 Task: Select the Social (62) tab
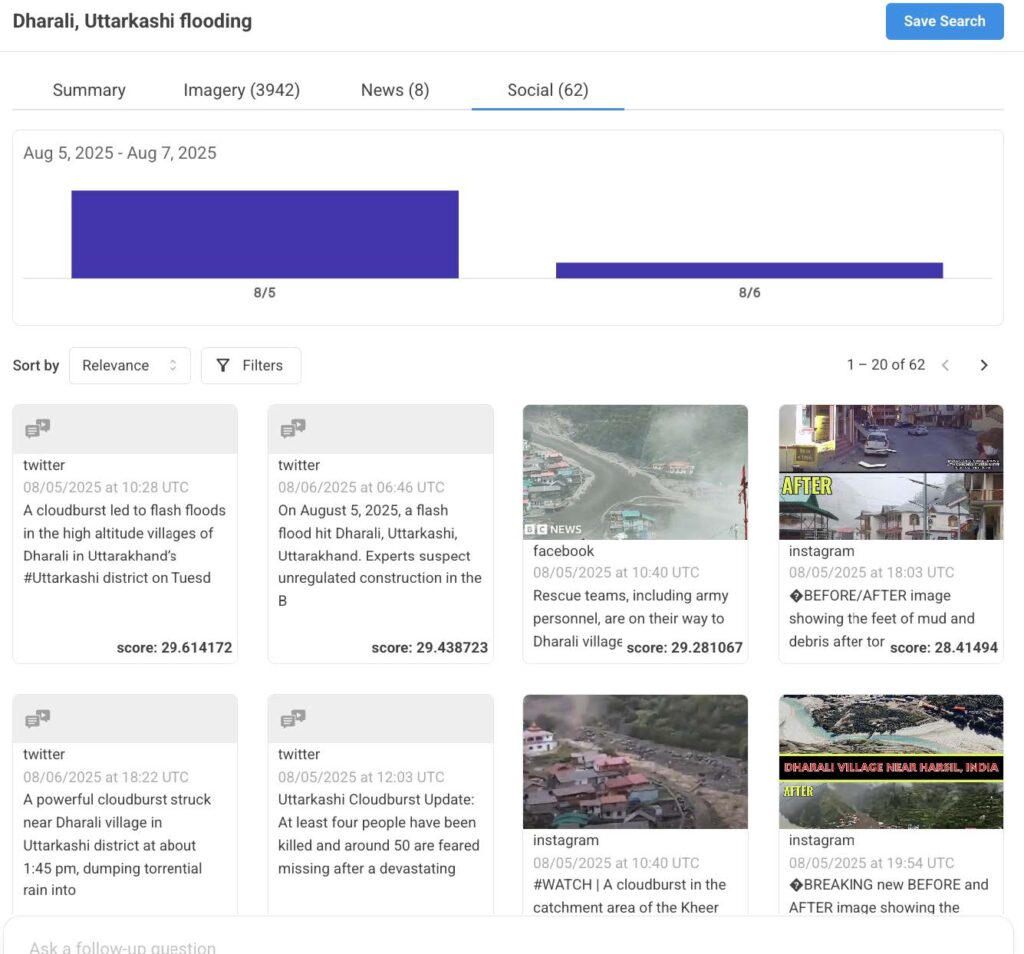point(547,90)
